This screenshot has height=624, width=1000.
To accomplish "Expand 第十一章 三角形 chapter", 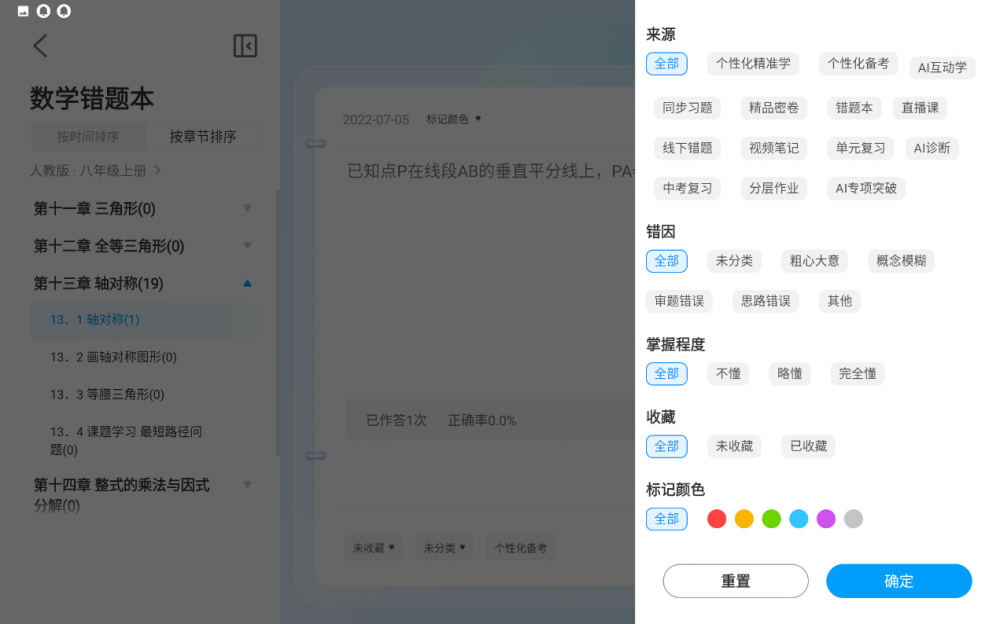I will click(x=247, y=209).
